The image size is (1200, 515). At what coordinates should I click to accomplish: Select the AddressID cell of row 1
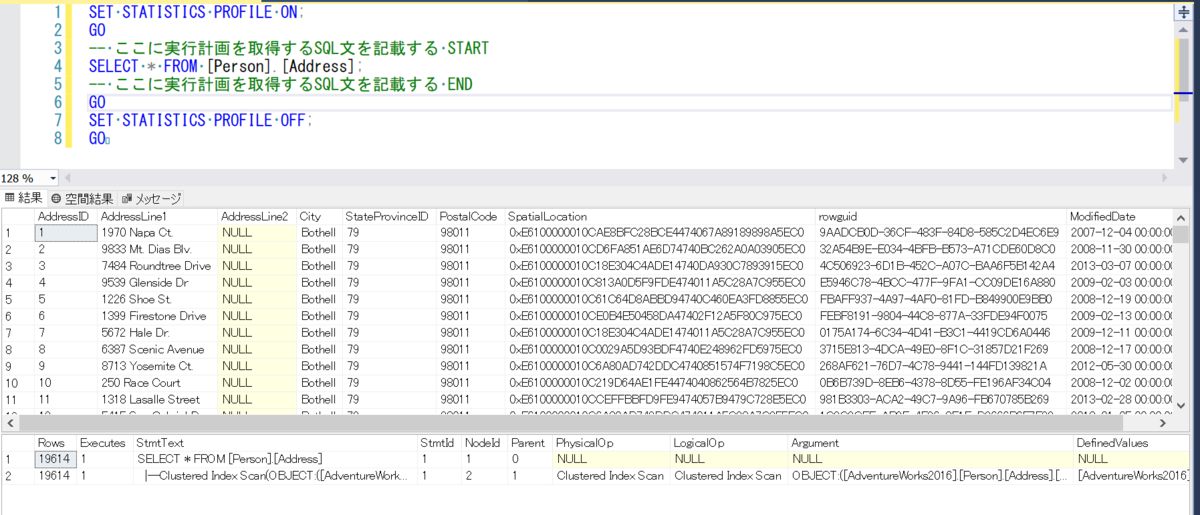click(x=64, y=232)
